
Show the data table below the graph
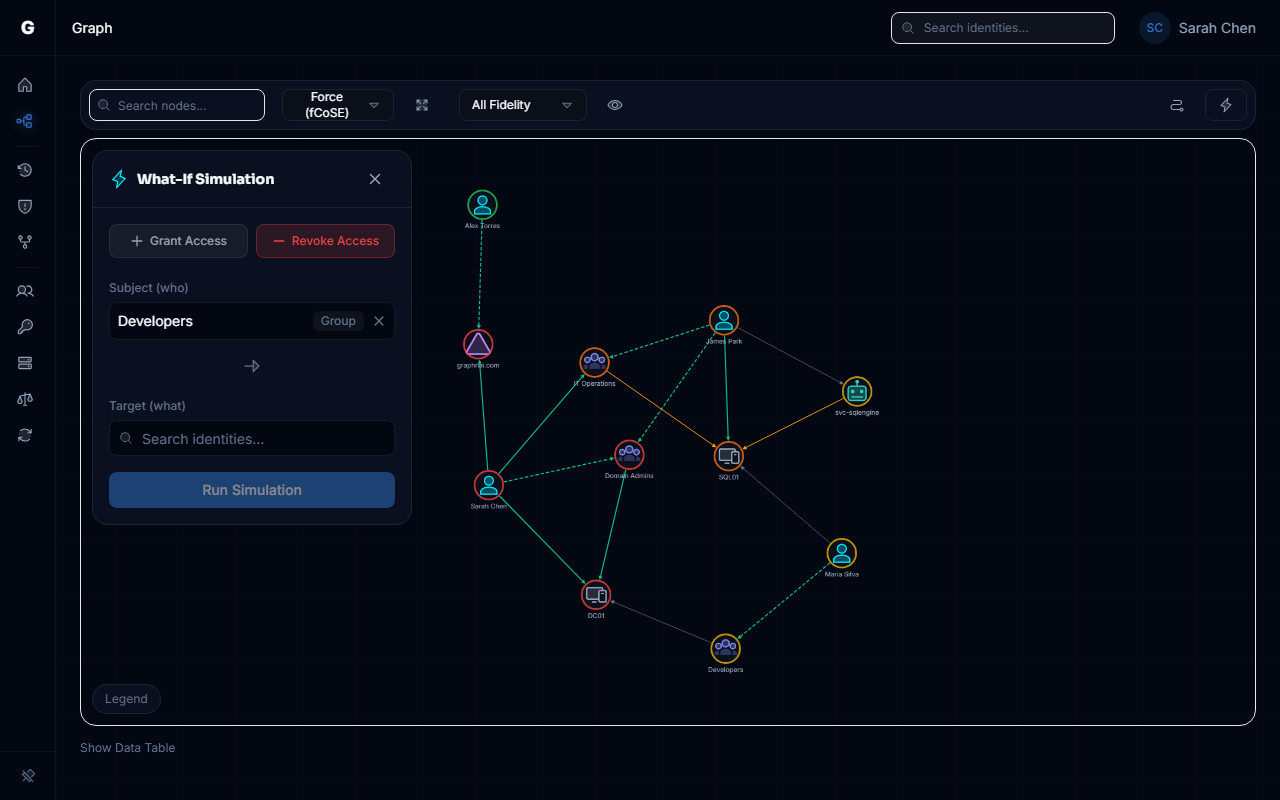127,747
